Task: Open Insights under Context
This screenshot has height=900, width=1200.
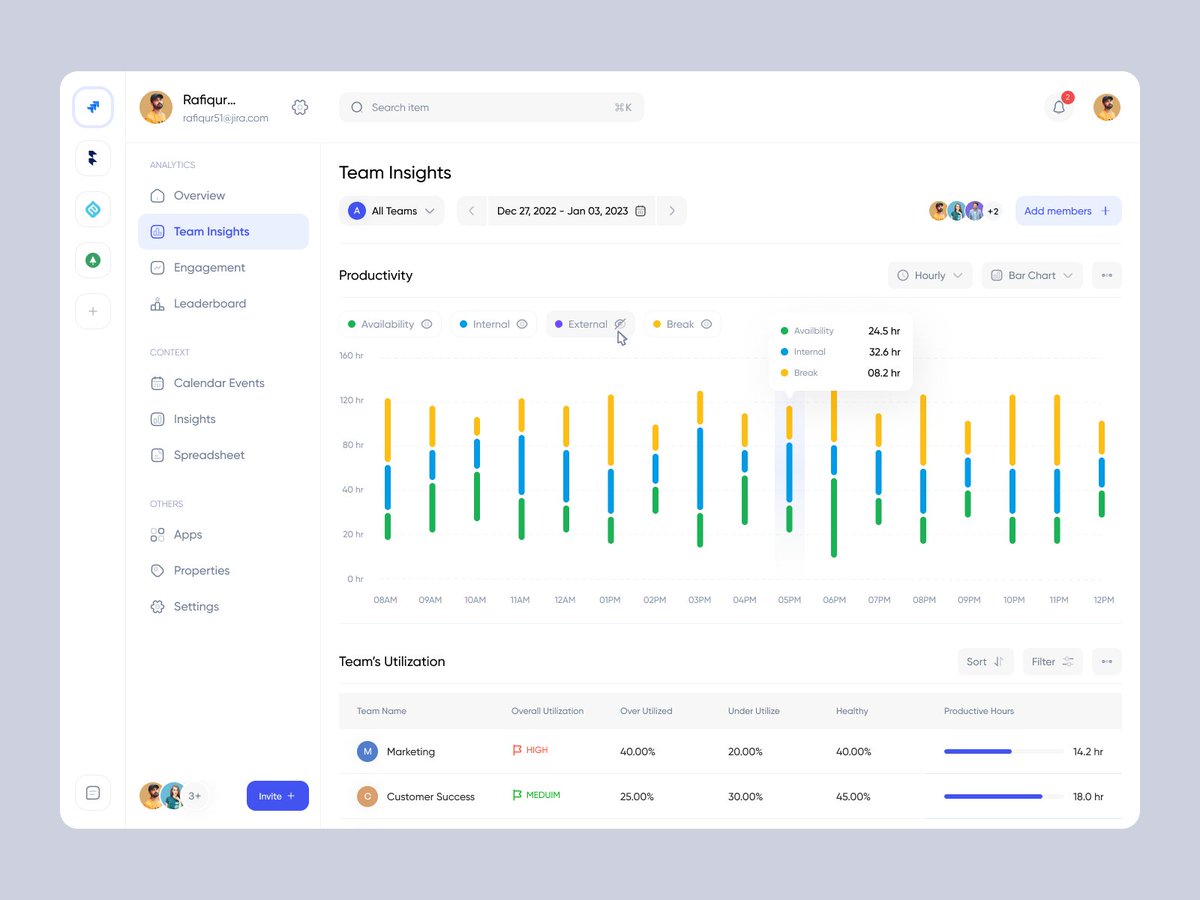Action: coord(223,419)
